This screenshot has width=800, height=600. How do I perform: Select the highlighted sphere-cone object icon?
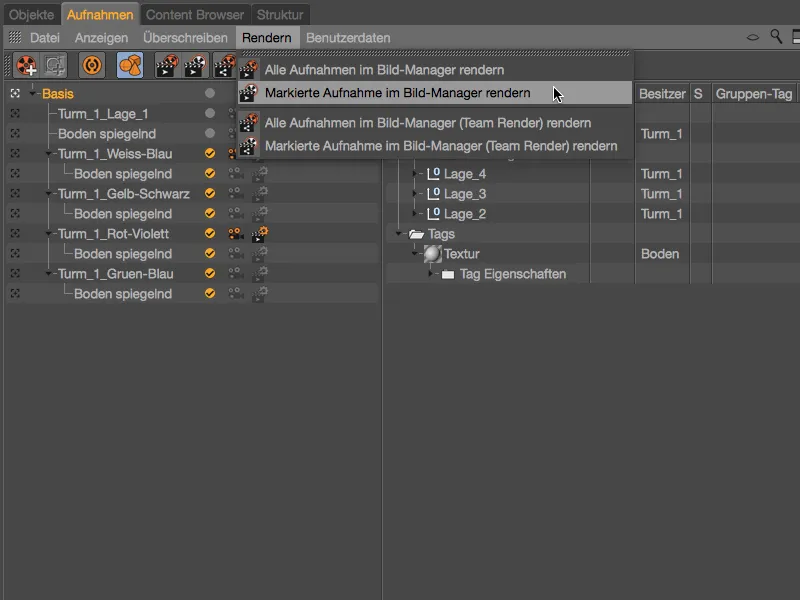(x=131, y=65)
